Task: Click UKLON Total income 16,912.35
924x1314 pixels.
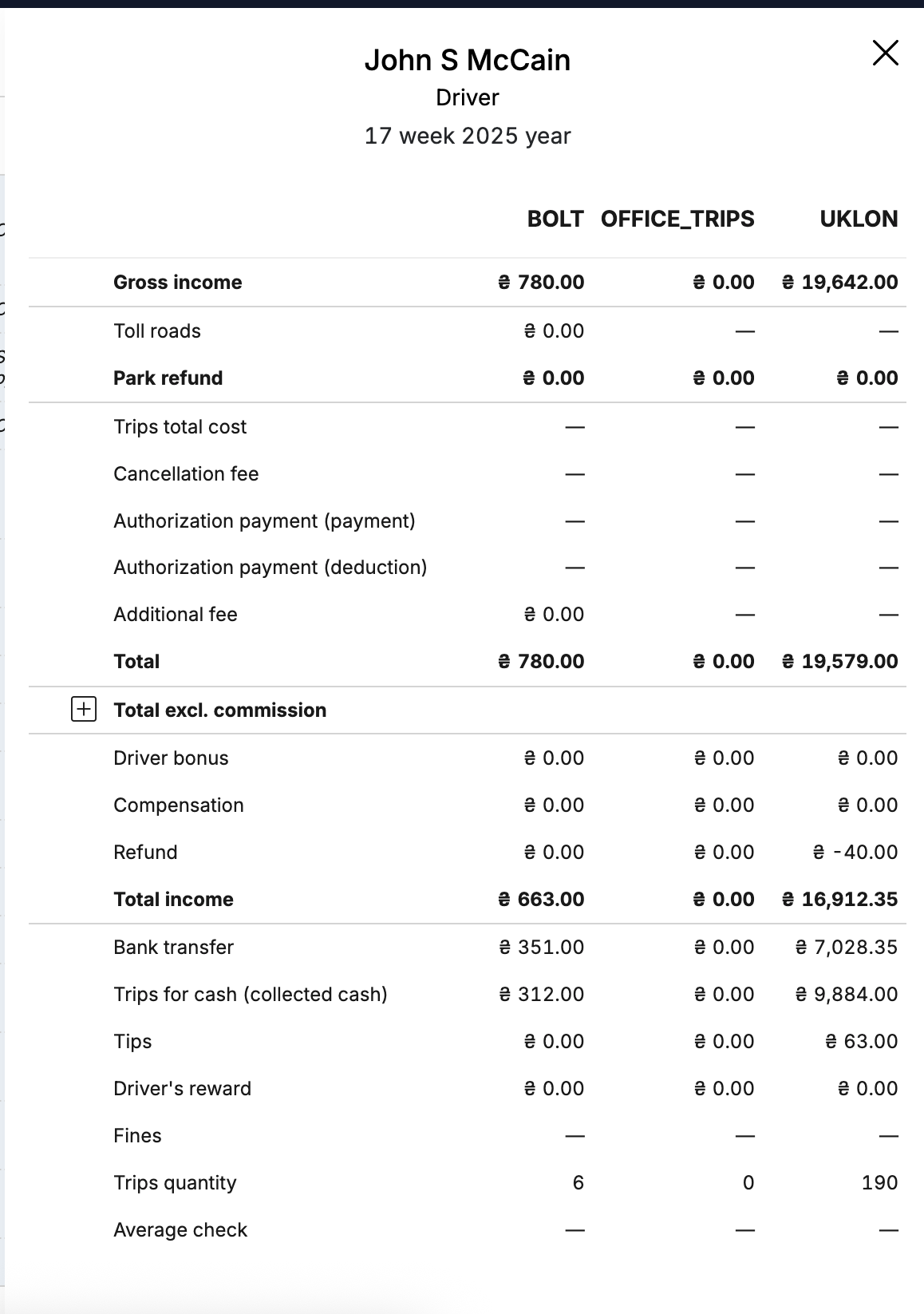Action: 839,899
